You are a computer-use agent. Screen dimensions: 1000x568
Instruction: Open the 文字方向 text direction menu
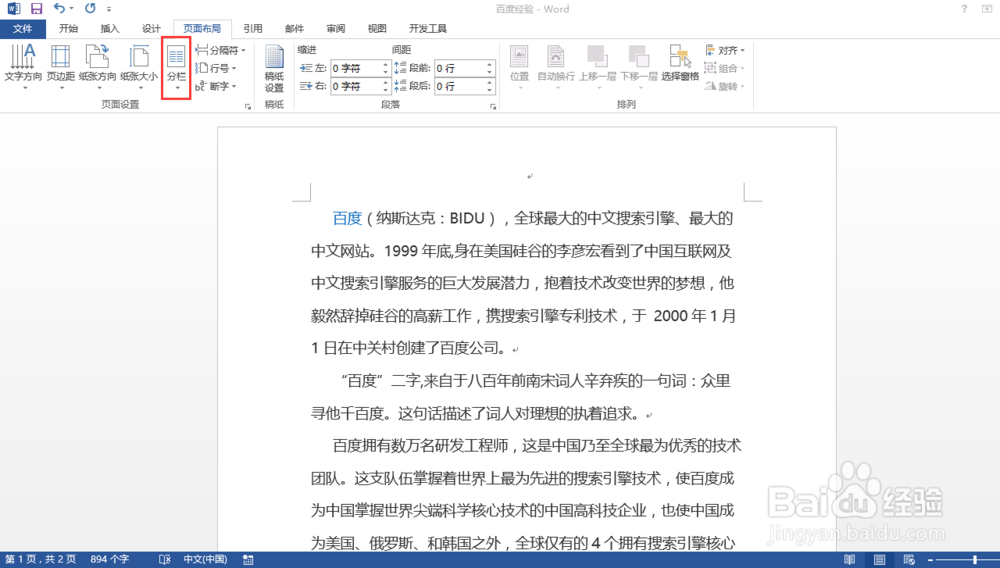(24, 66)
